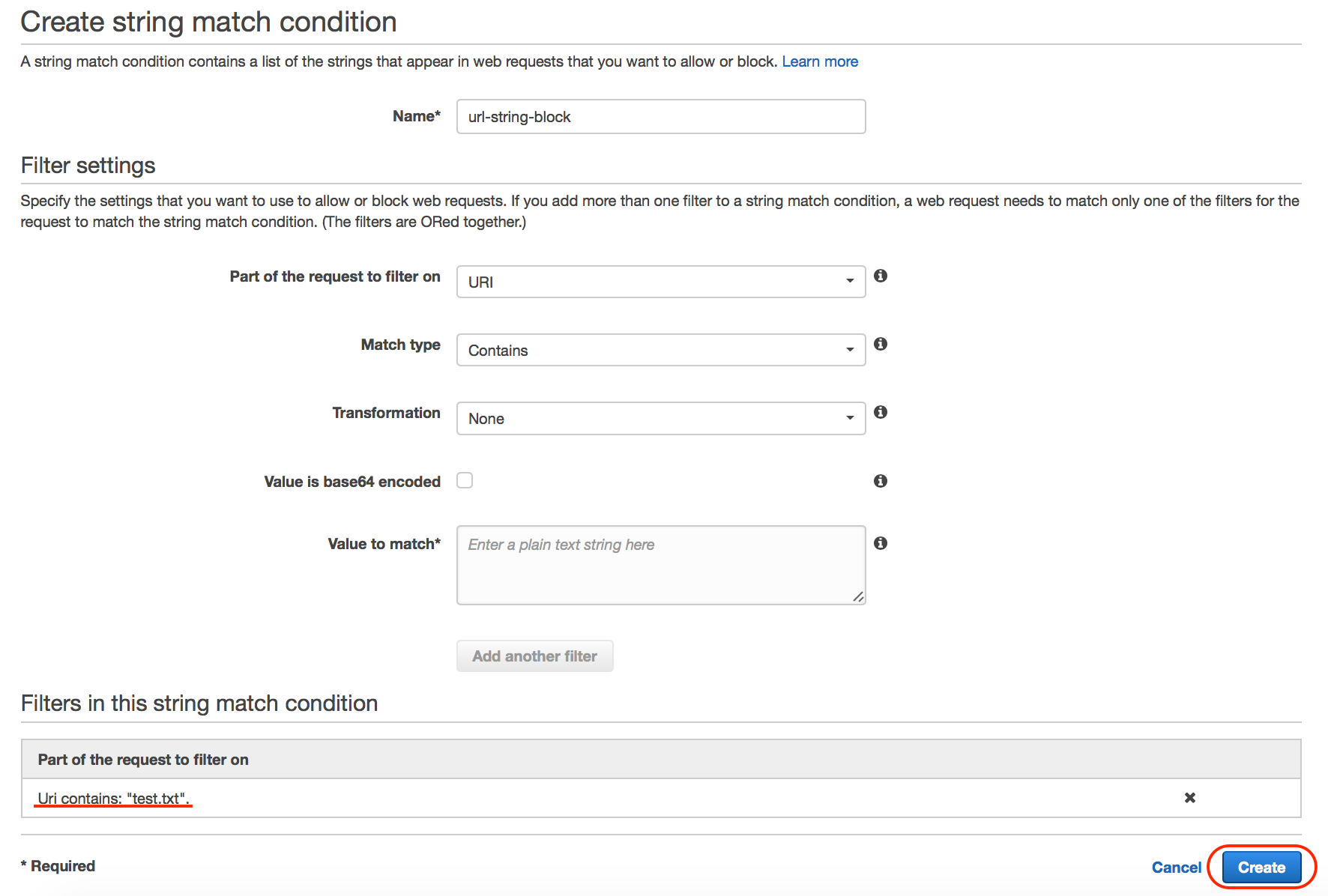Click info icon beside Match type

tap(881, 344)
